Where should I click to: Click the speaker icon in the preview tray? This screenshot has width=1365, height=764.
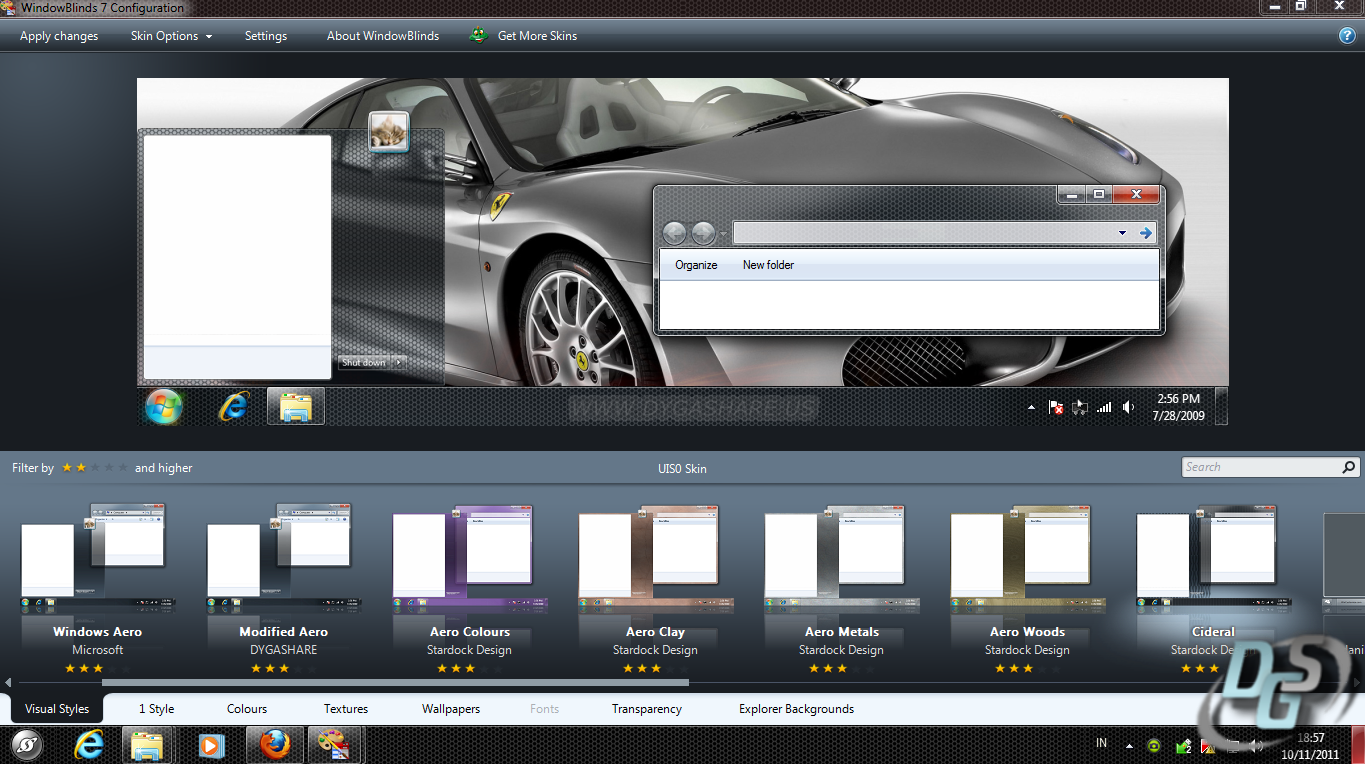click(x=1128, y=407)
